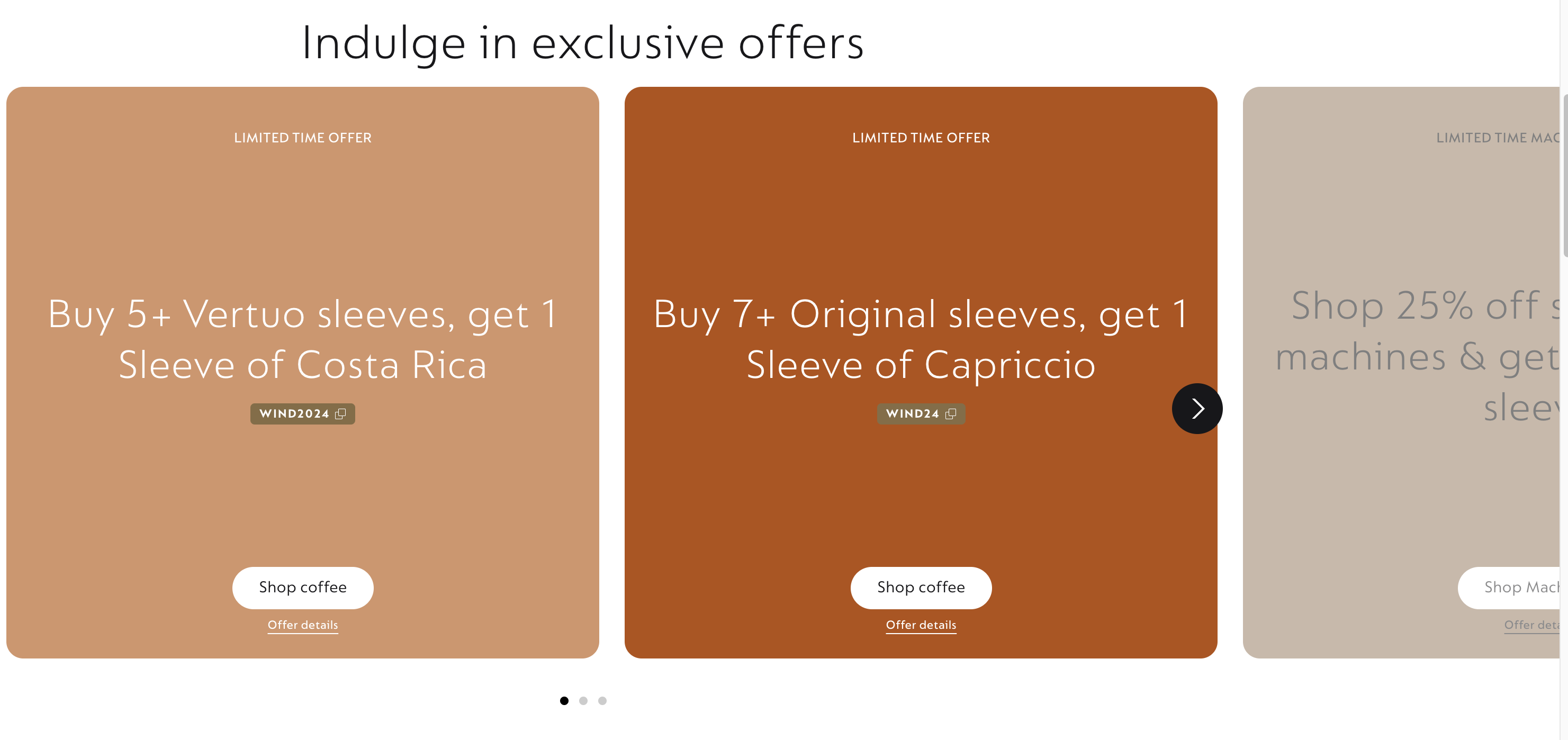This screenshot has width=1568, height=740.
Task: Click the WIND24 promo code text
Action: (913, 414)
